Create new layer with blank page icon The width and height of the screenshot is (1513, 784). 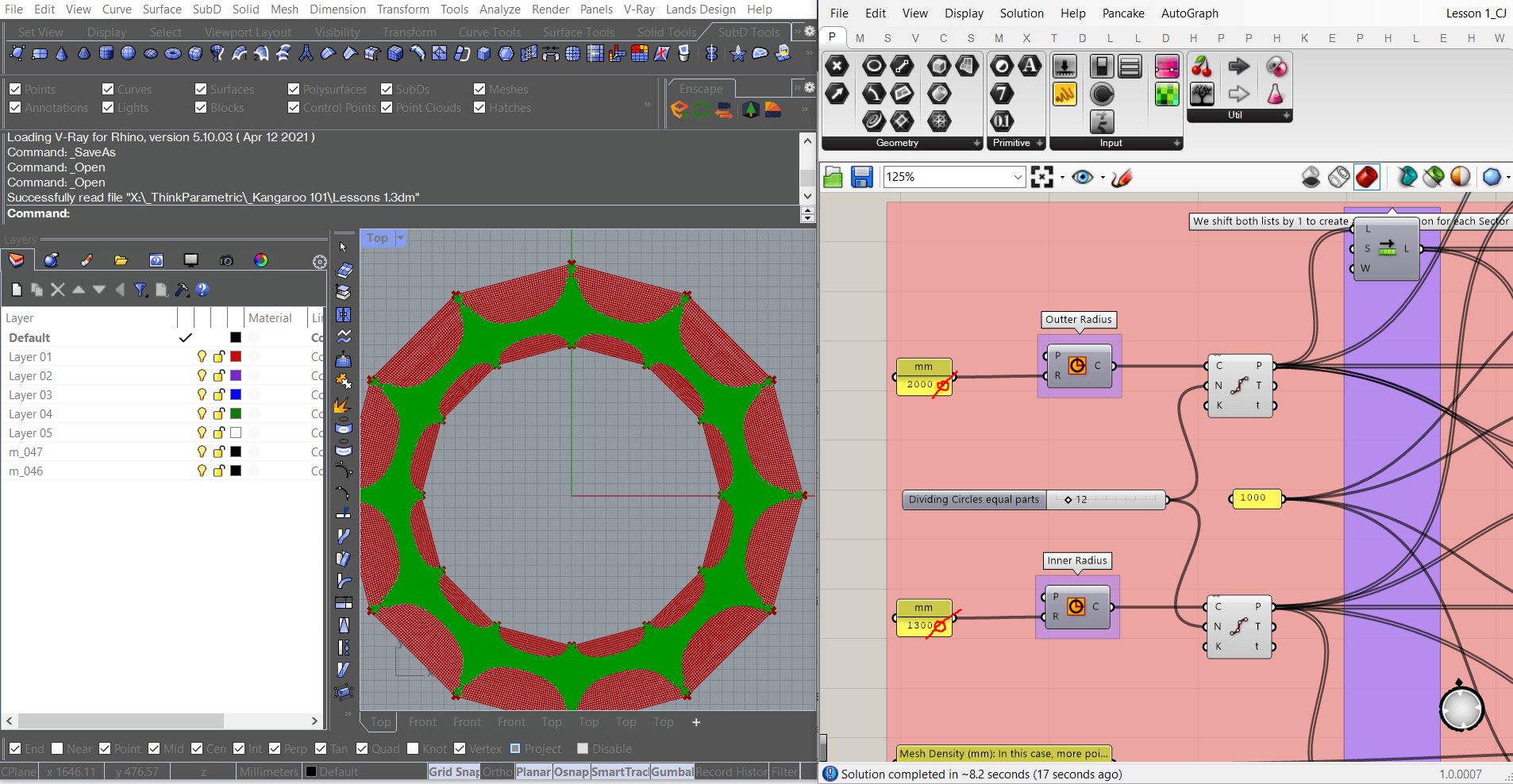17,290
